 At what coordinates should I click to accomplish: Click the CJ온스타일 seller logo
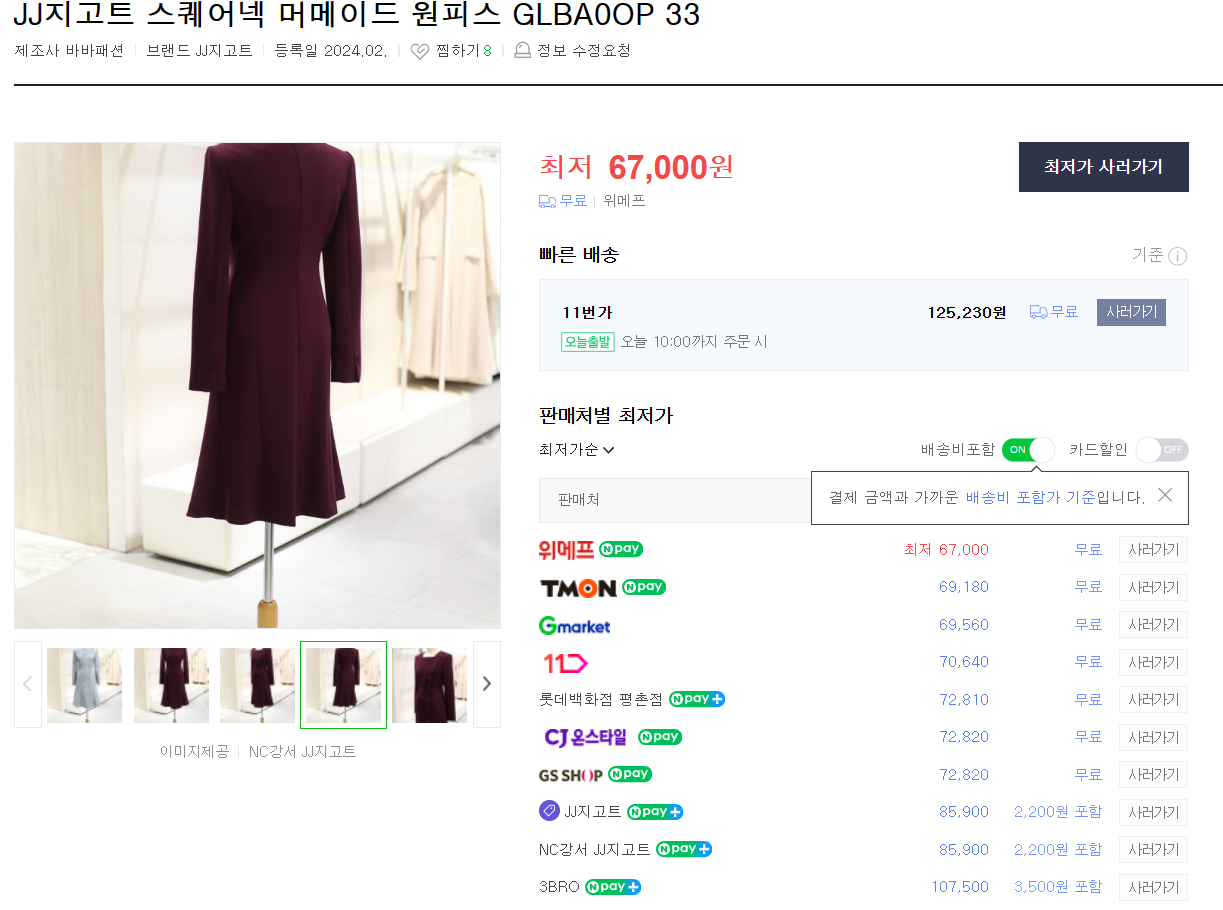click(x=585, y=737)
